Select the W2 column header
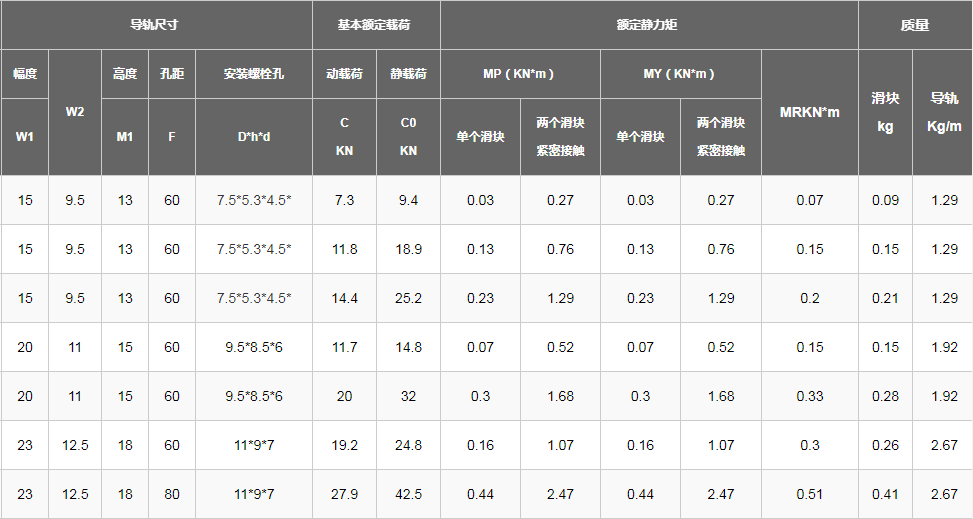Viewport: 973px width, 519px height. (x=75, y=112)
